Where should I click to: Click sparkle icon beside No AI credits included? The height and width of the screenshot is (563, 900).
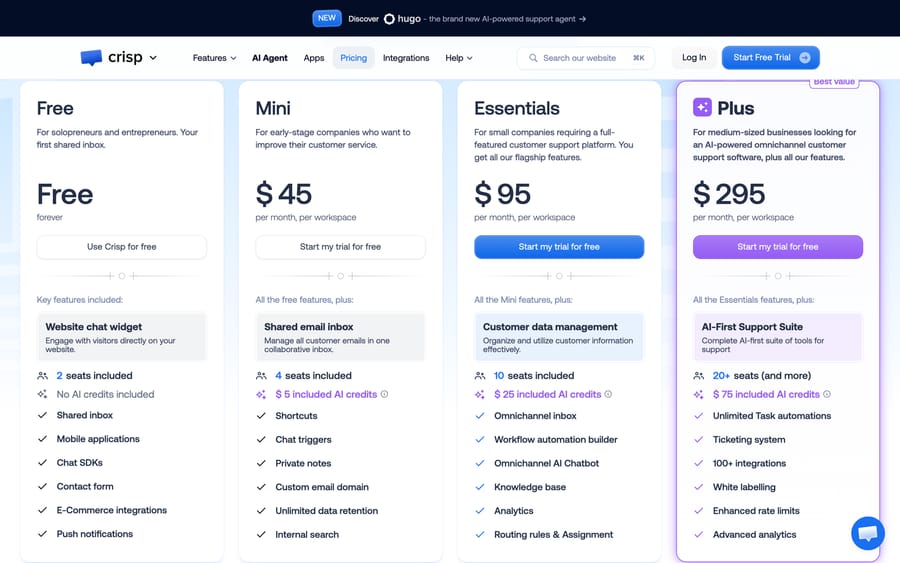(42, 394)
